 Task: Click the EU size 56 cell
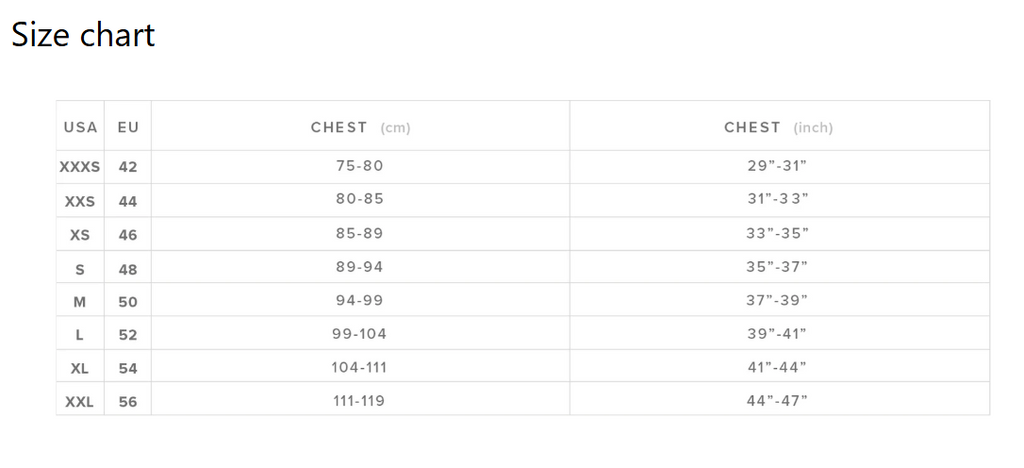128,402
